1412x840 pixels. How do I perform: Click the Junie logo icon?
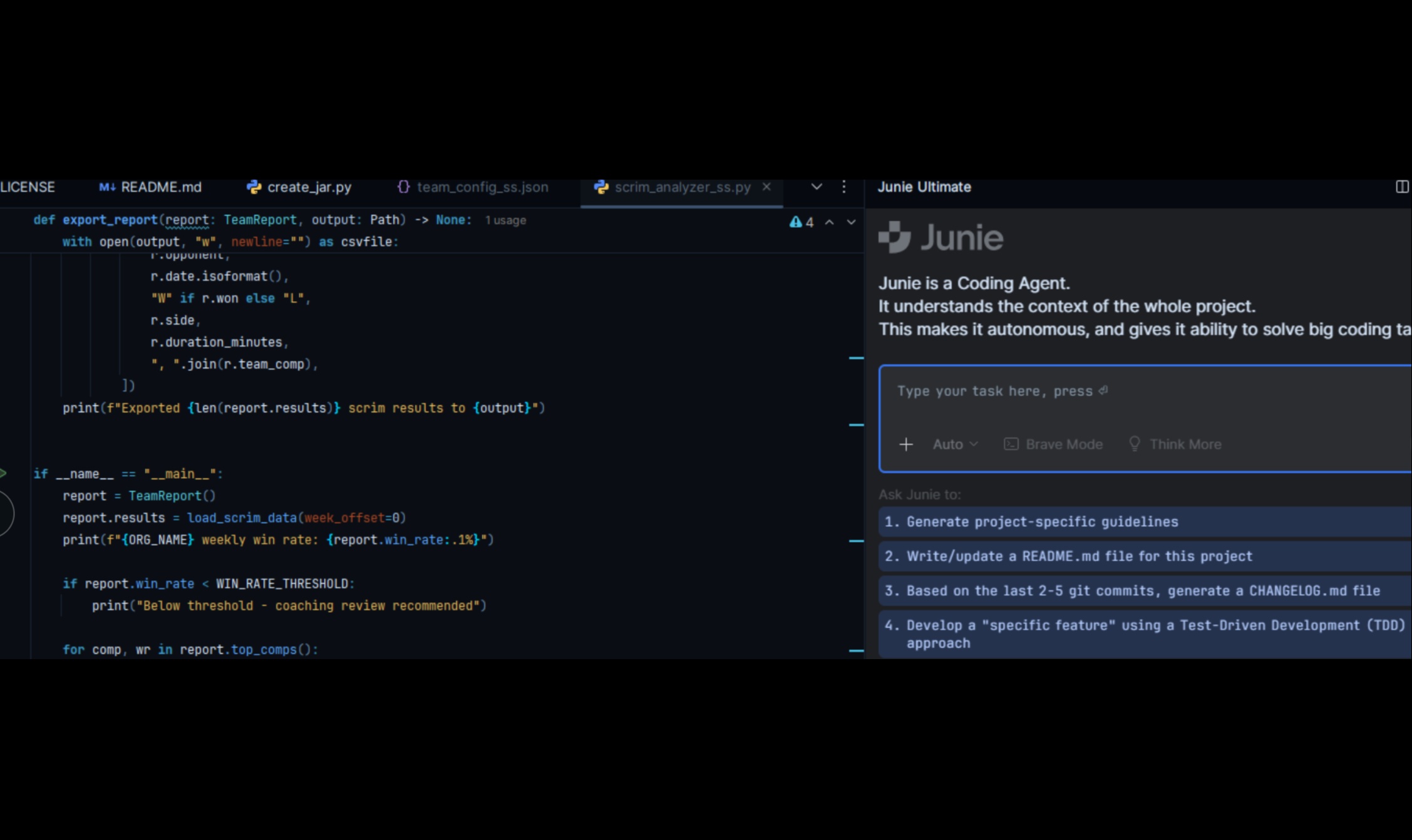pyautogui.click(x=894, y=237)
